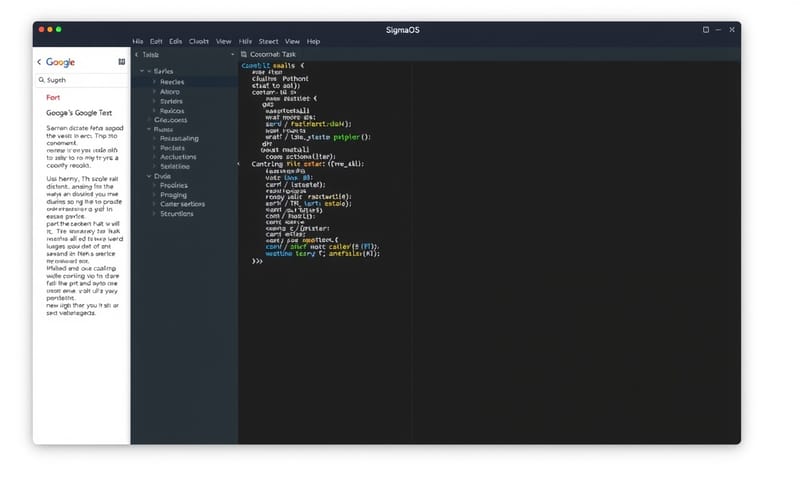This screenshot has height=480, width=800.
Task: Open the dropdown arrow in tree panel header
Action: click(x=232, y=54)
